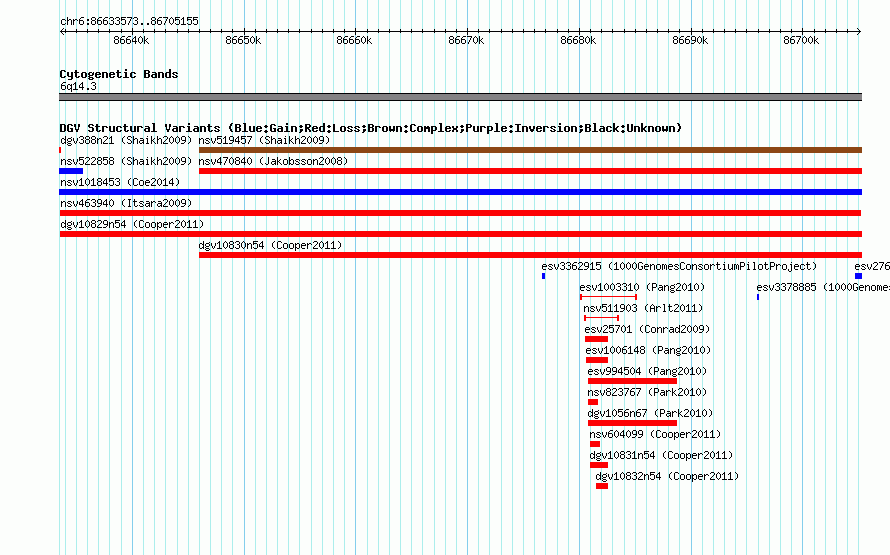890x555 pixels.
Task: Click the 86670k ruler tick label
Action: click(466, 40)
